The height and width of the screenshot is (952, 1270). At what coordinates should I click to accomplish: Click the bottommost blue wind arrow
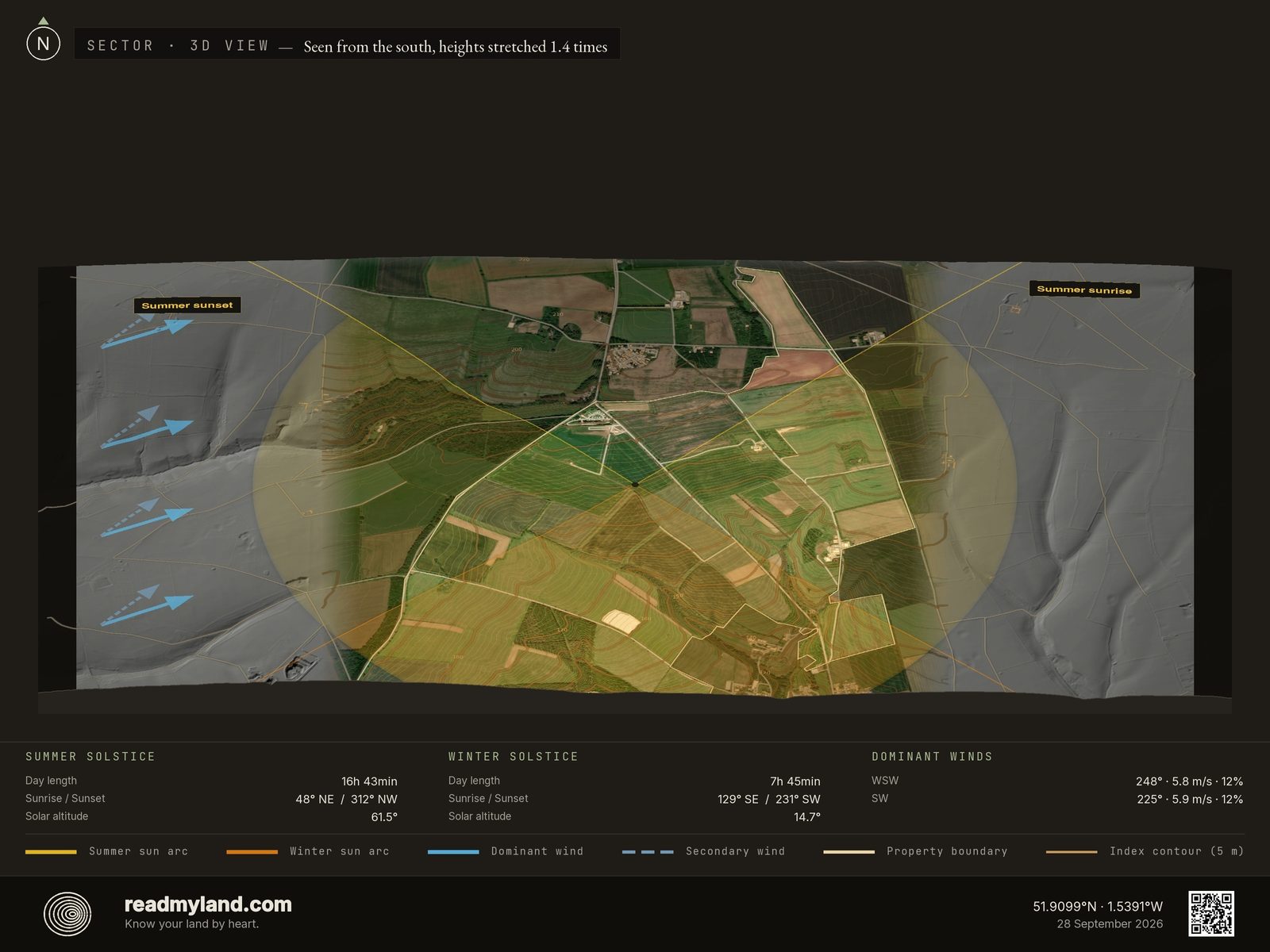pyautogui.click(x=147, y=611)
